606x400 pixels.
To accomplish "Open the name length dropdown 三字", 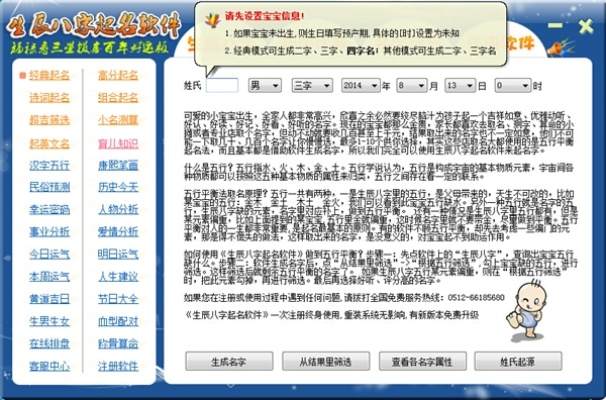I will tap(312, 85).
